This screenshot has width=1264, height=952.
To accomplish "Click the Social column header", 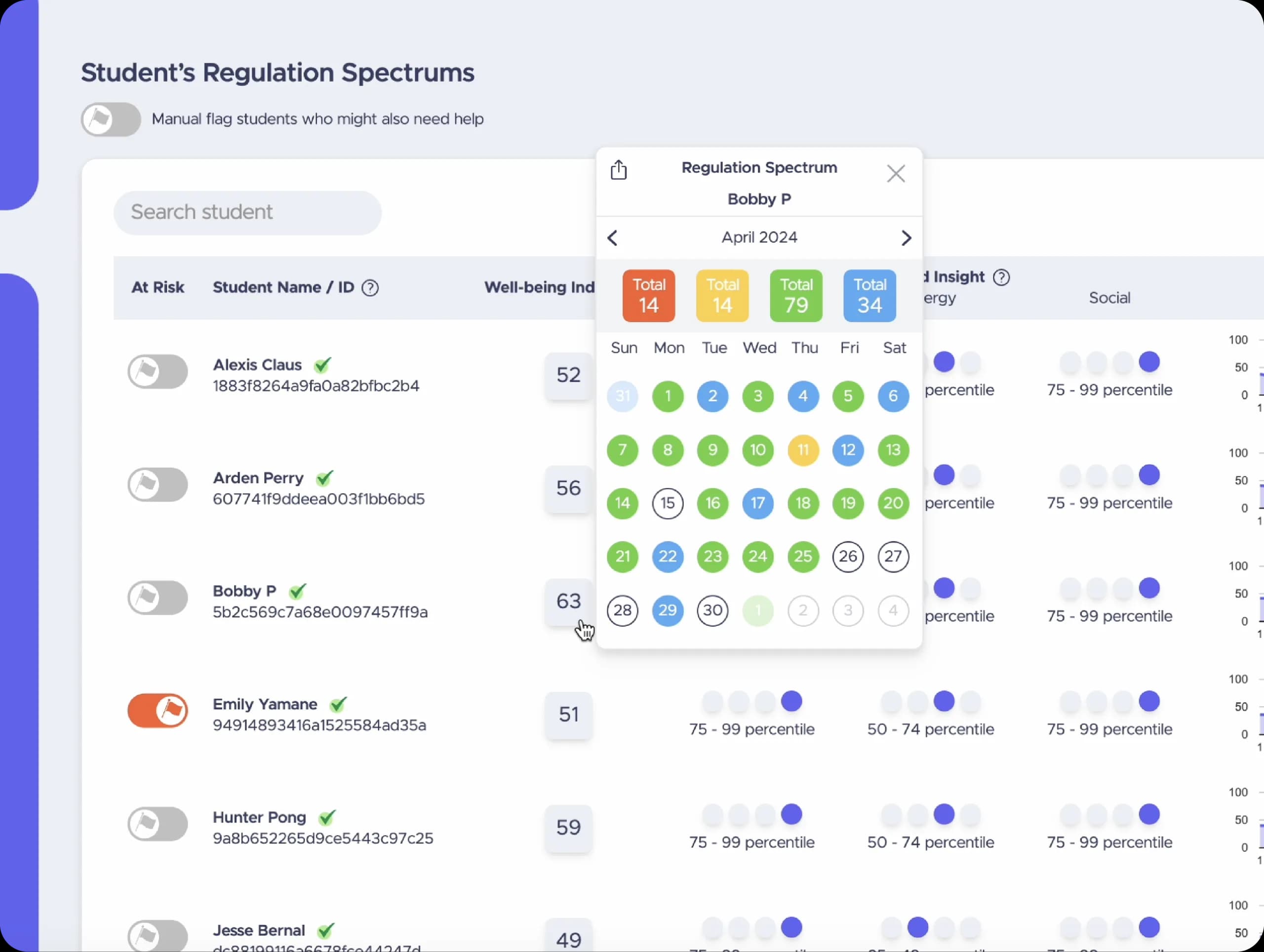I will [x=1109, y=298].
